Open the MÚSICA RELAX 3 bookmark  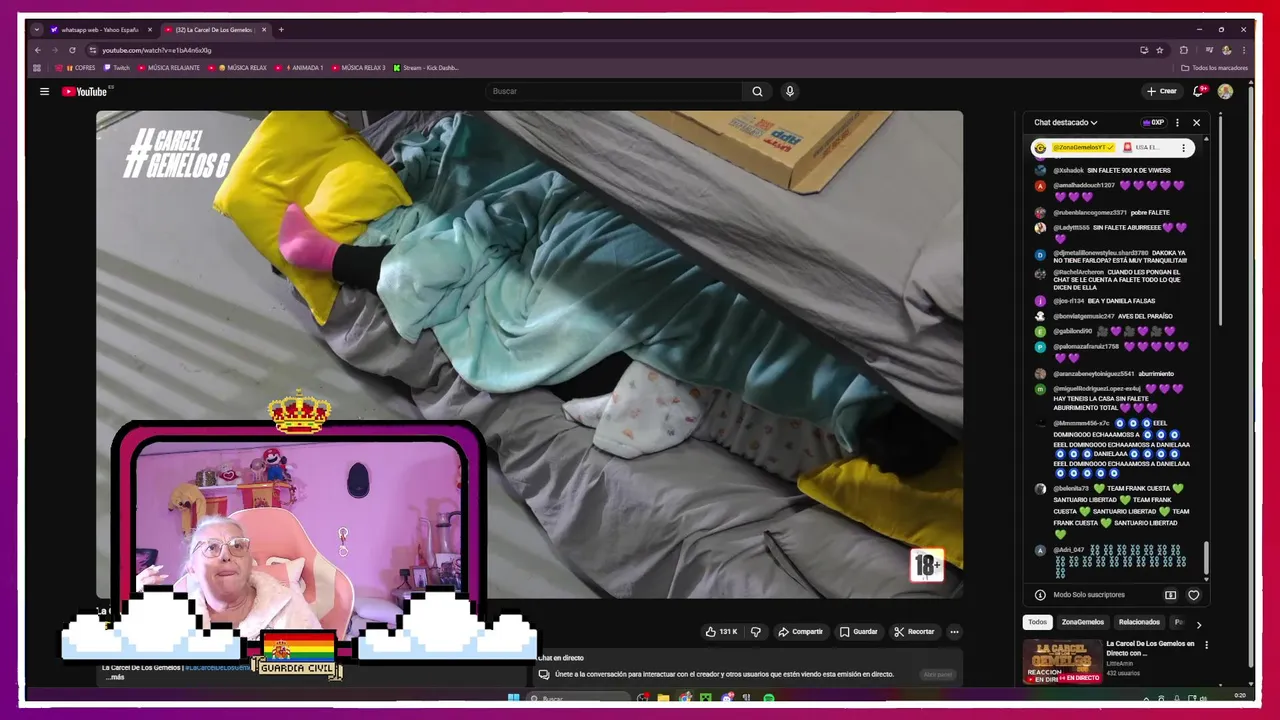[358, 68]
